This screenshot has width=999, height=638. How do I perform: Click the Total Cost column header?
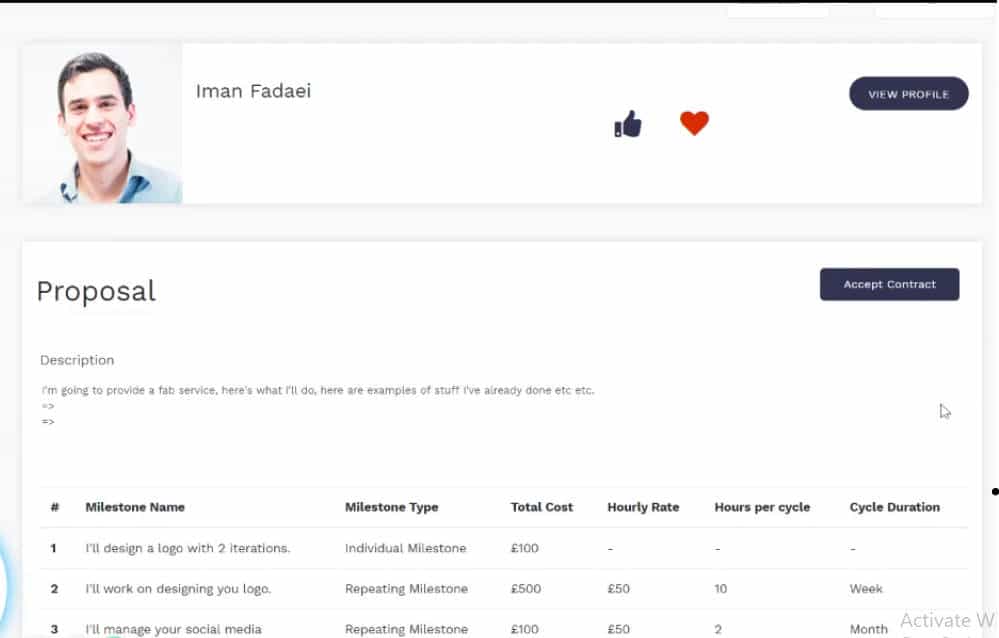click(x=542, y=507)
